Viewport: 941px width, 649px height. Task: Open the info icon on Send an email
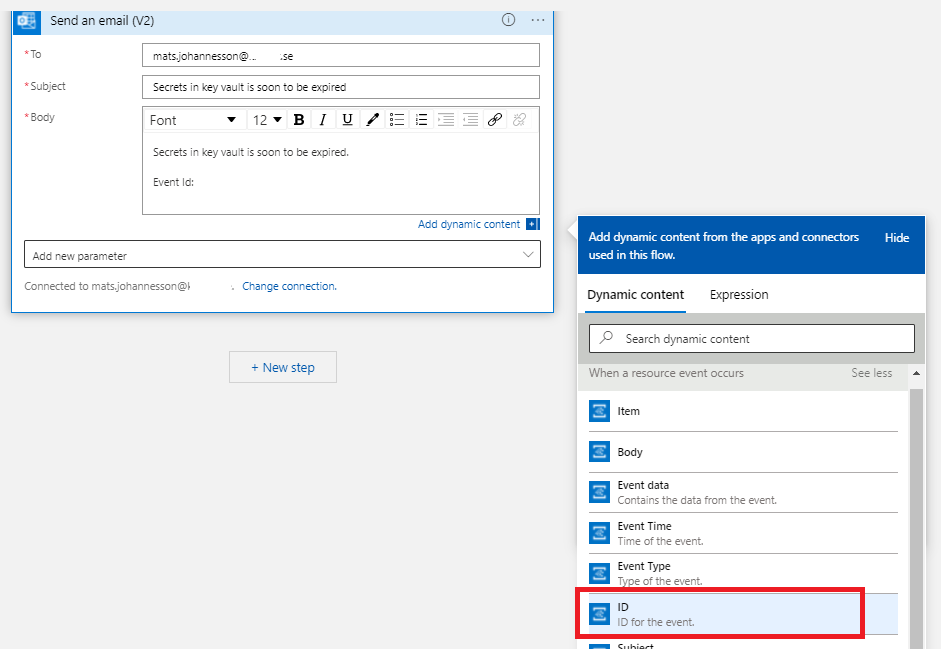[x=508, y=20]
